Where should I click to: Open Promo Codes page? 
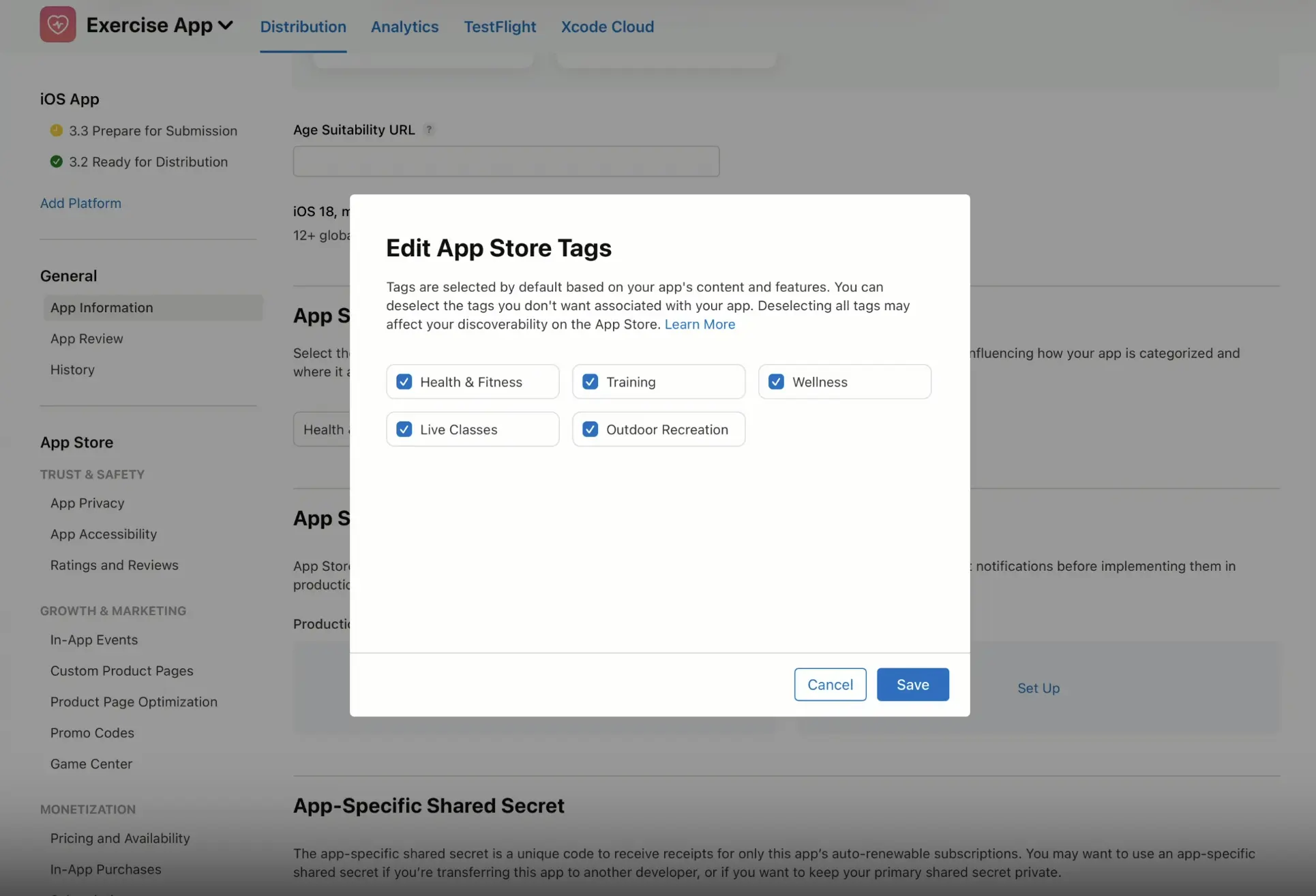[x=92, y=733]
